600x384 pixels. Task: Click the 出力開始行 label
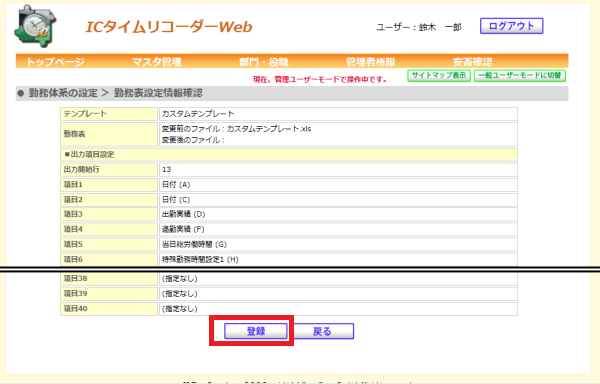point(109,170)
